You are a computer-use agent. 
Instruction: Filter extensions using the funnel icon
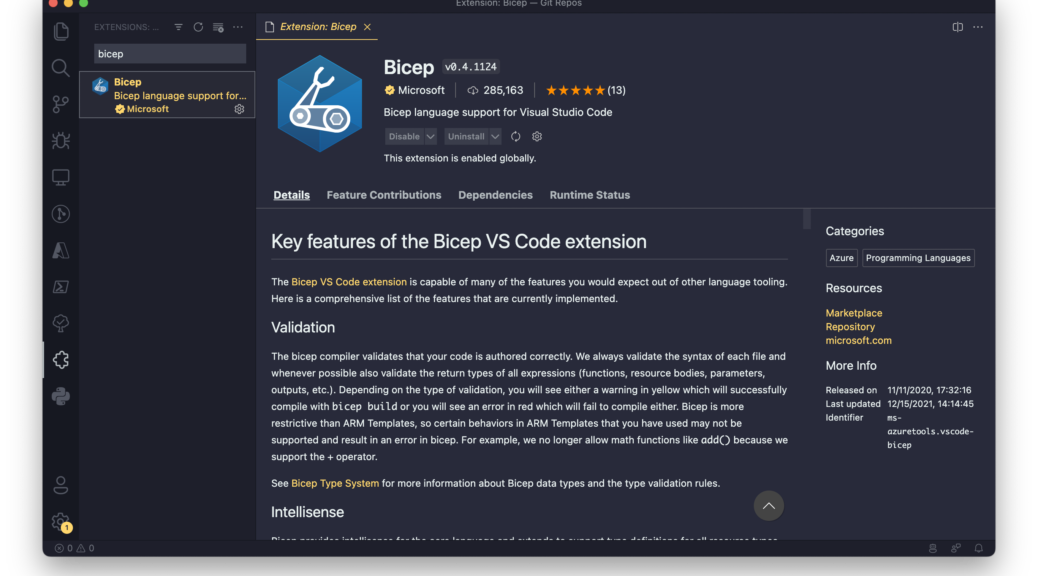click(179, 27)
